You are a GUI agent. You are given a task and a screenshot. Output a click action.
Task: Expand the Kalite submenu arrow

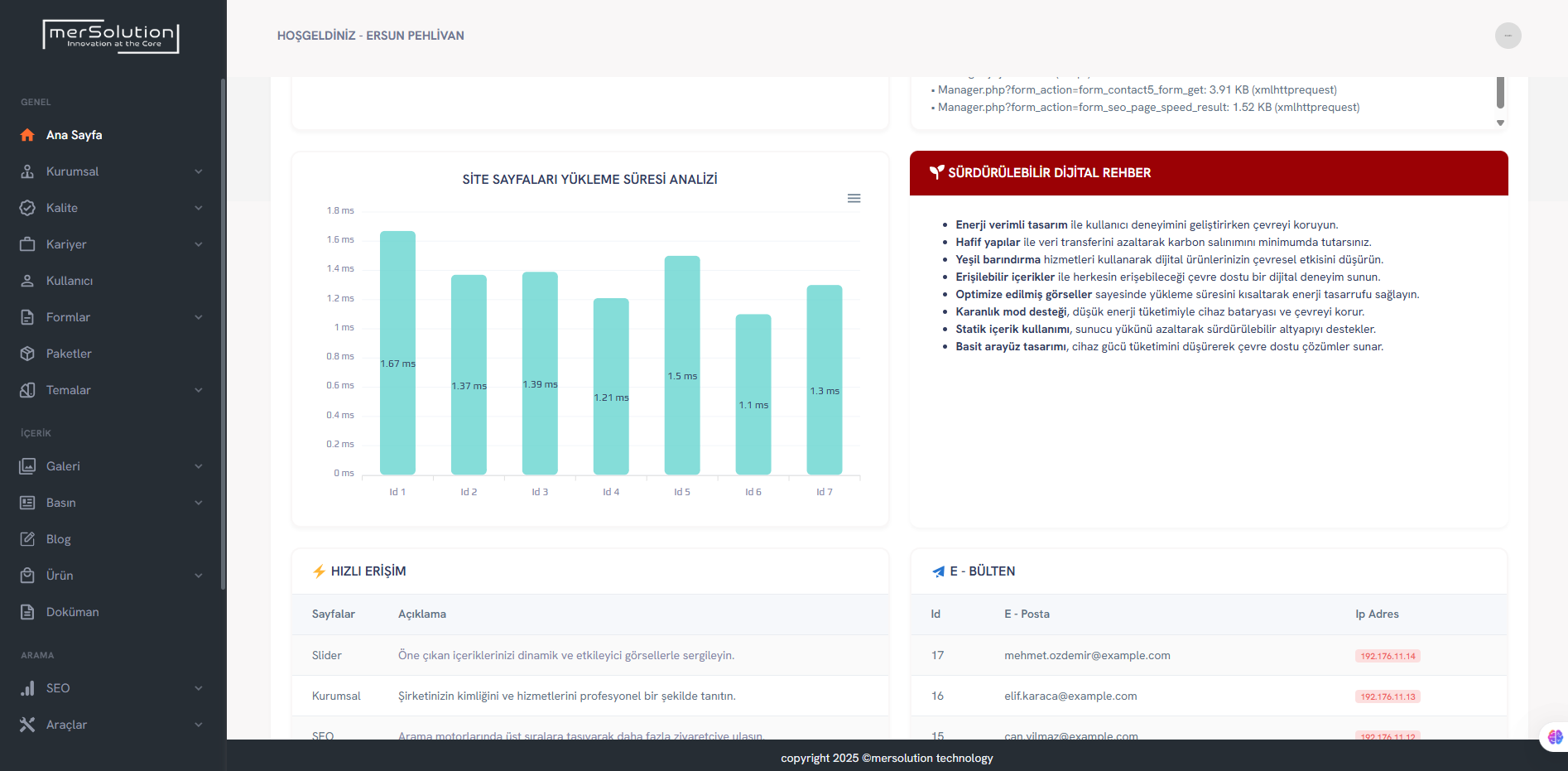point(199,208)
